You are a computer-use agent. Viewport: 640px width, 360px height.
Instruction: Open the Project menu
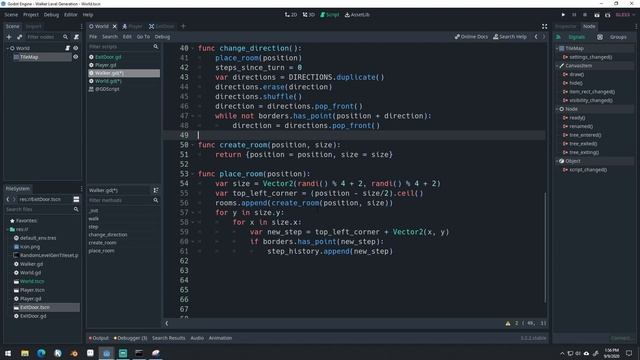[31, 15]
